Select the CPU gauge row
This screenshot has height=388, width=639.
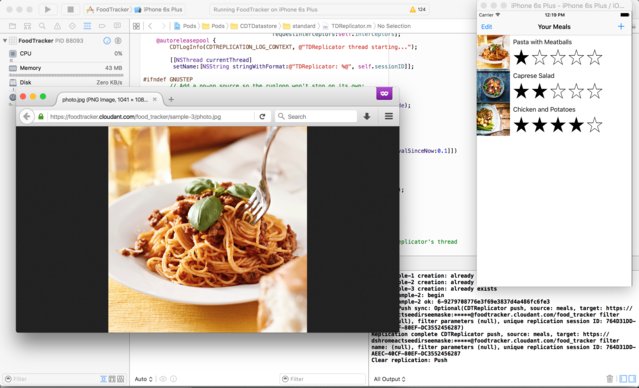click(x=65, y=53)
